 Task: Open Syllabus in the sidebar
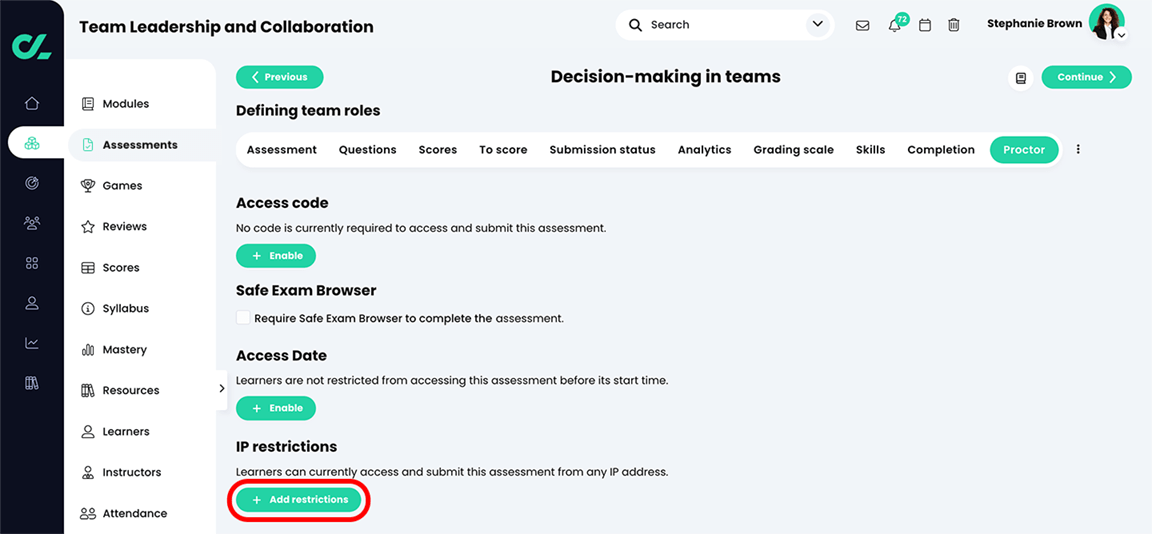125,309
